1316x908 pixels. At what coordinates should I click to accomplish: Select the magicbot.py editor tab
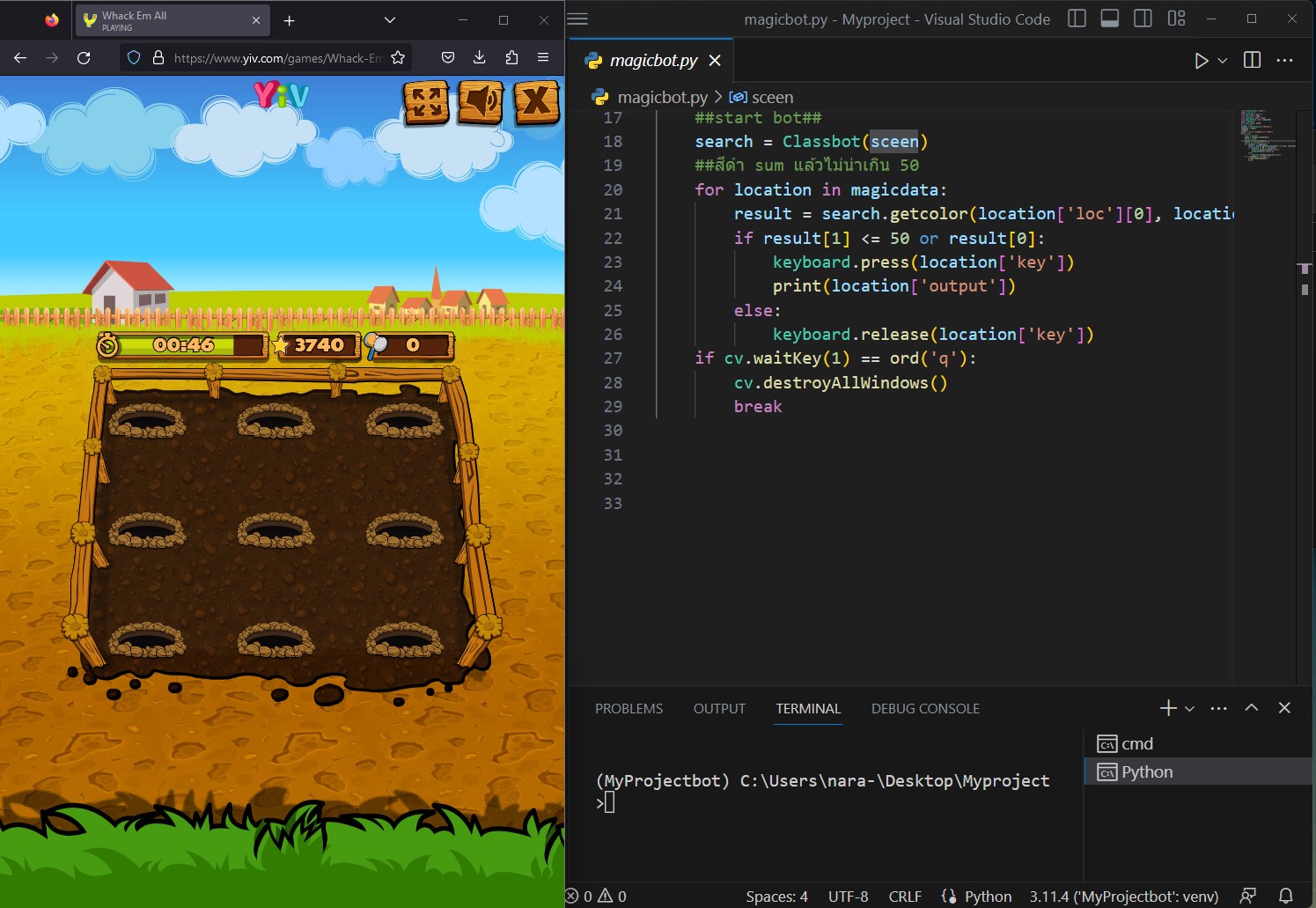pos(653,60)
